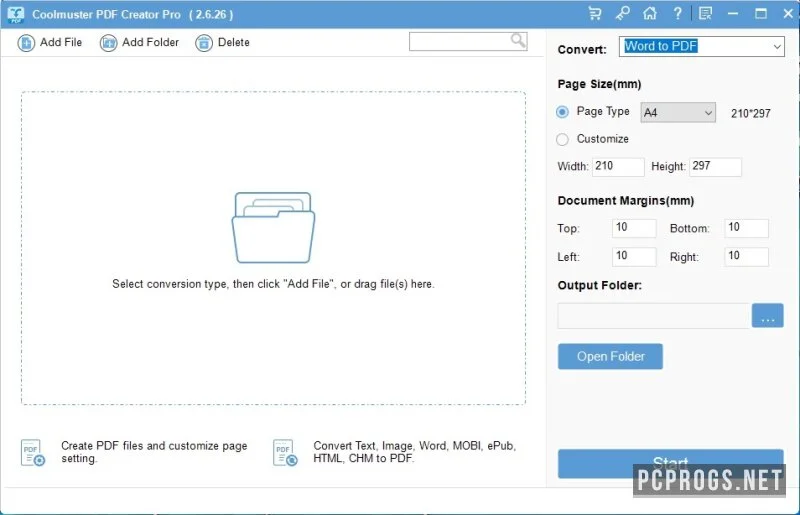The width and height of the screenshot is (800, 515).
Task: Click the search input field
Action: coord(468,41)
